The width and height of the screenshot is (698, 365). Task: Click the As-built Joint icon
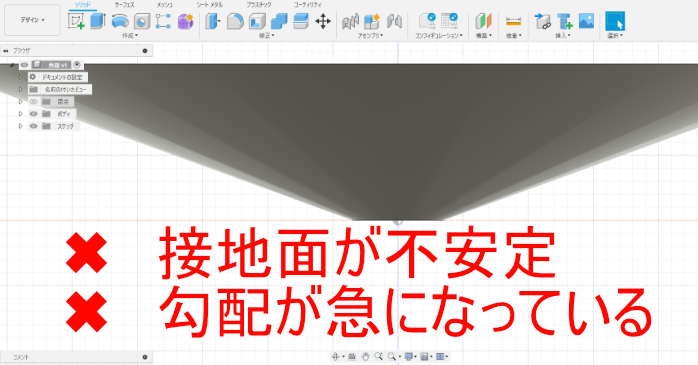point(394,21)
